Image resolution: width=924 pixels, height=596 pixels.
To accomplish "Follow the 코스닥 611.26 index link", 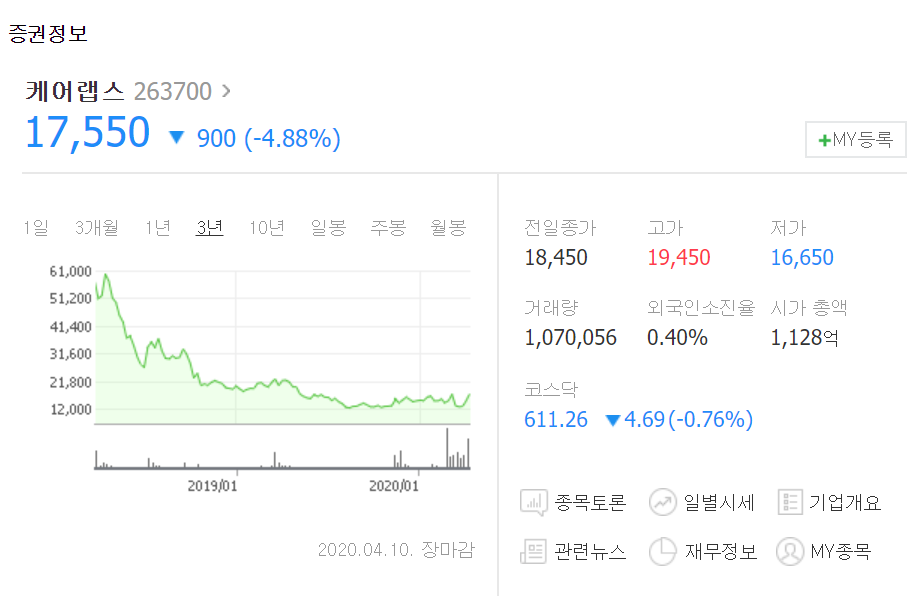I will pyautogui.click(x=555, y=421).
